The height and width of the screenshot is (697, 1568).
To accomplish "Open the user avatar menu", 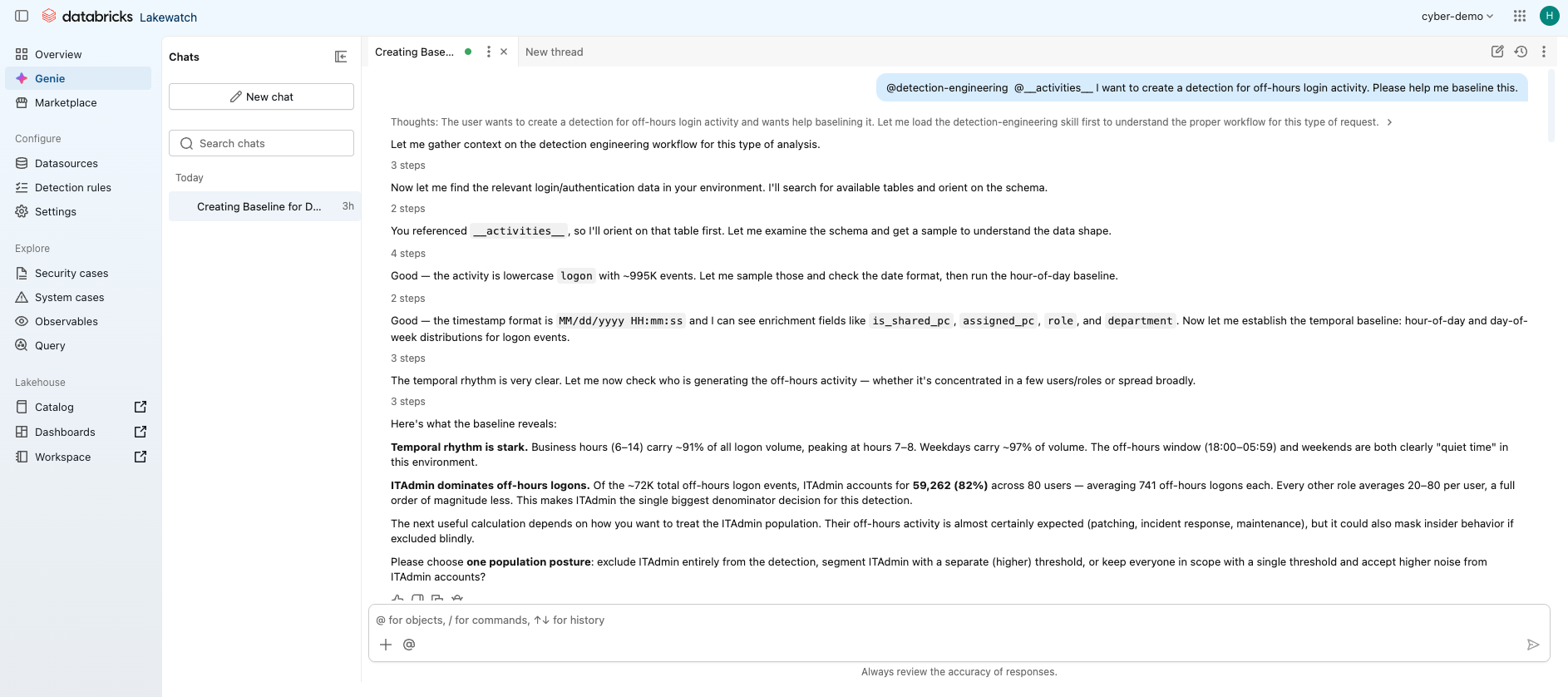I will coord(1549,16).
